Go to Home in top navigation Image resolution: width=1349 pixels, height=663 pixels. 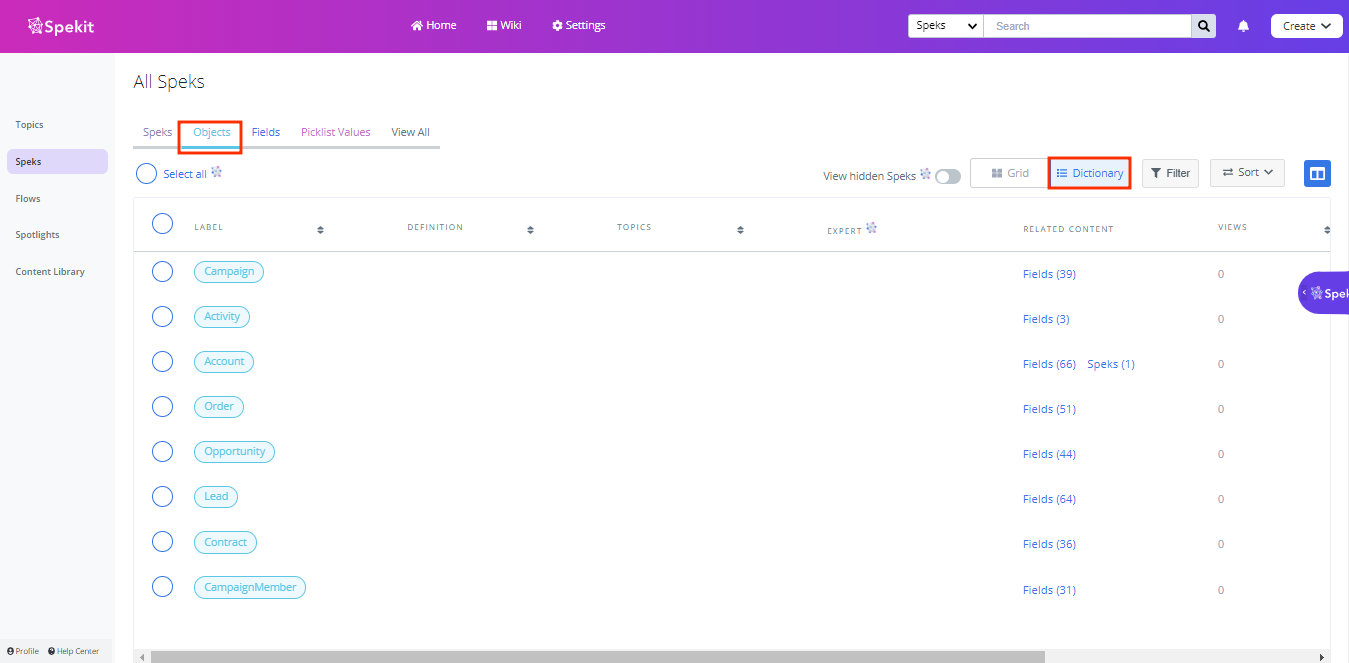point(434,26)
